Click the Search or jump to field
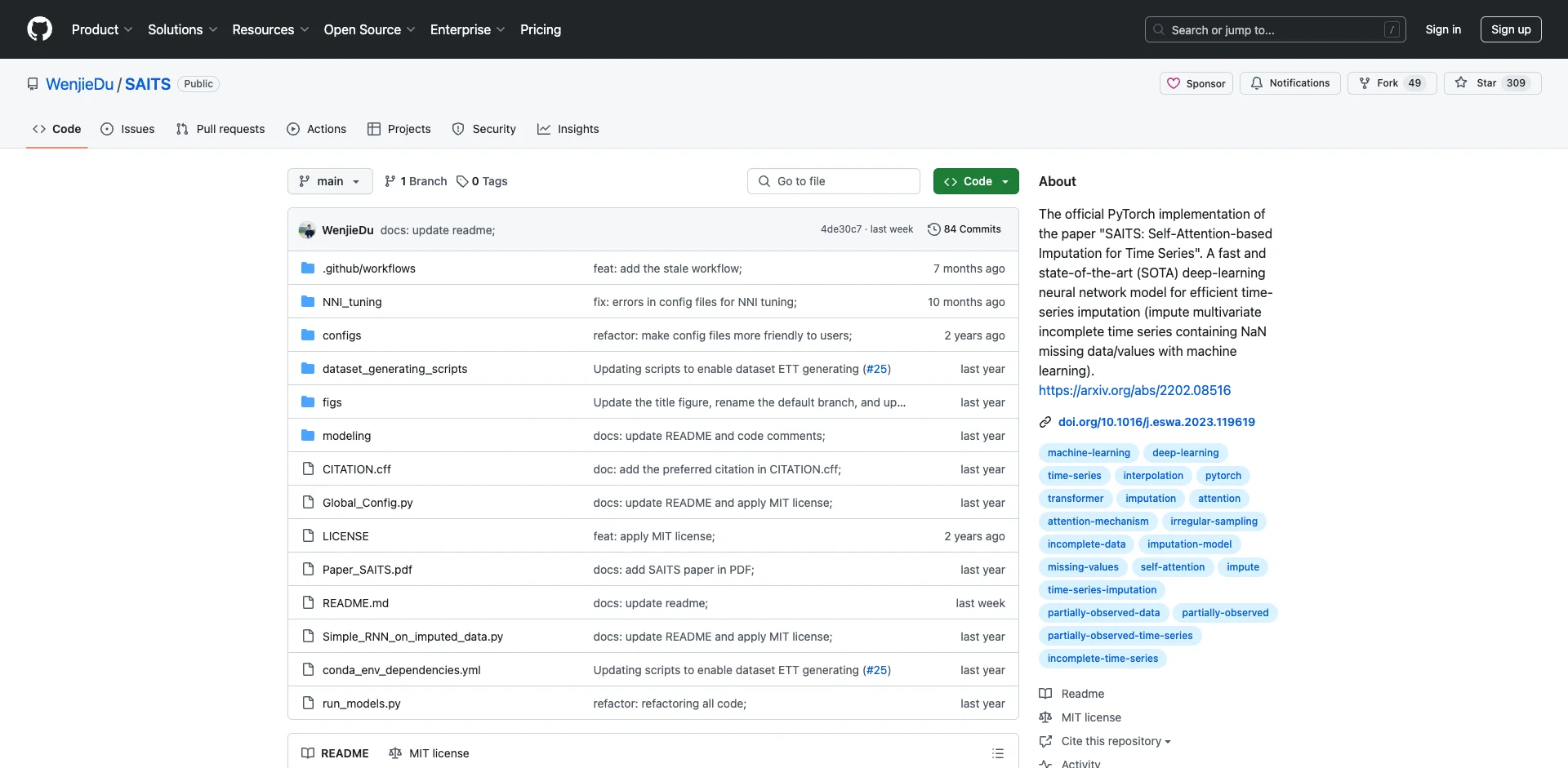Image resolution: width=1568 pixels, height=768 pixels. click(x=1276, y=29)
